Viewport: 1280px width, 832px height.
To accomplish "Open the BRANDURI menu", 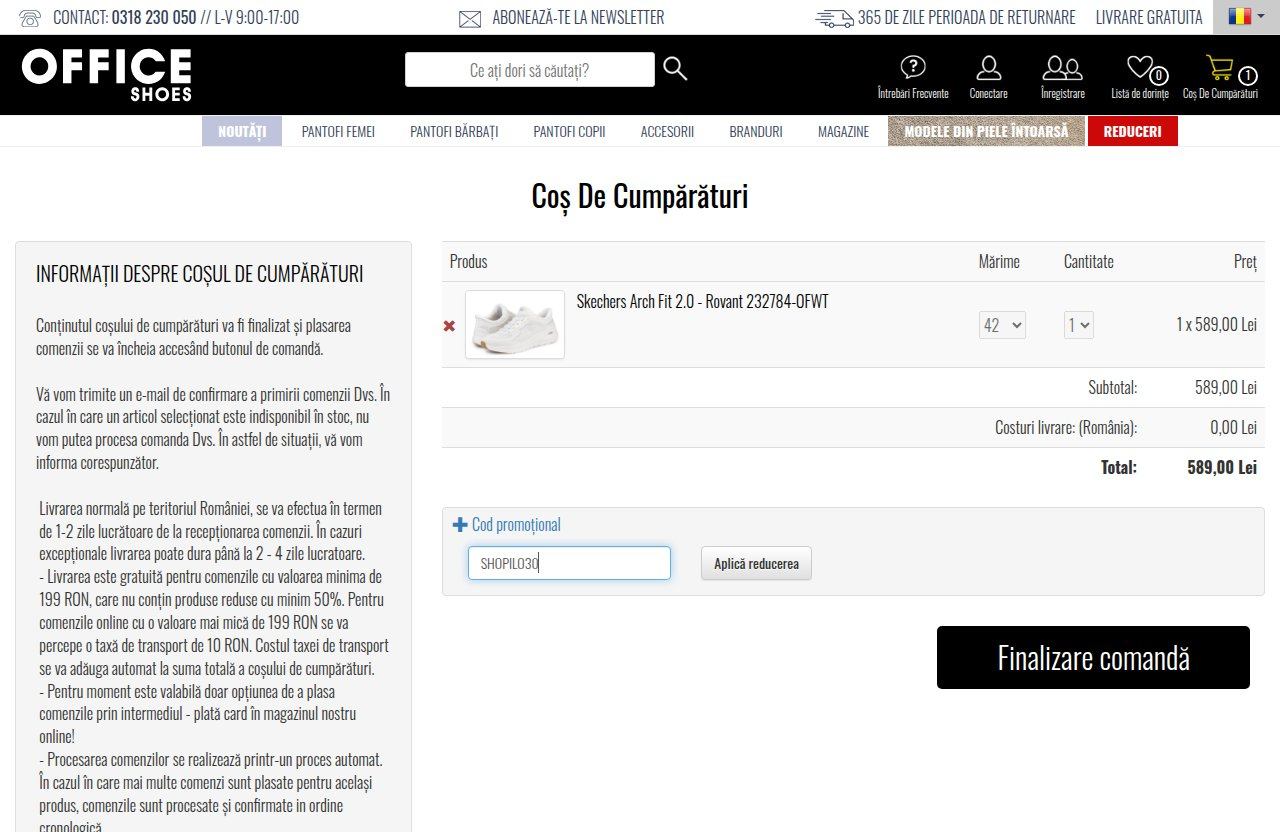I will click(756, 131).
